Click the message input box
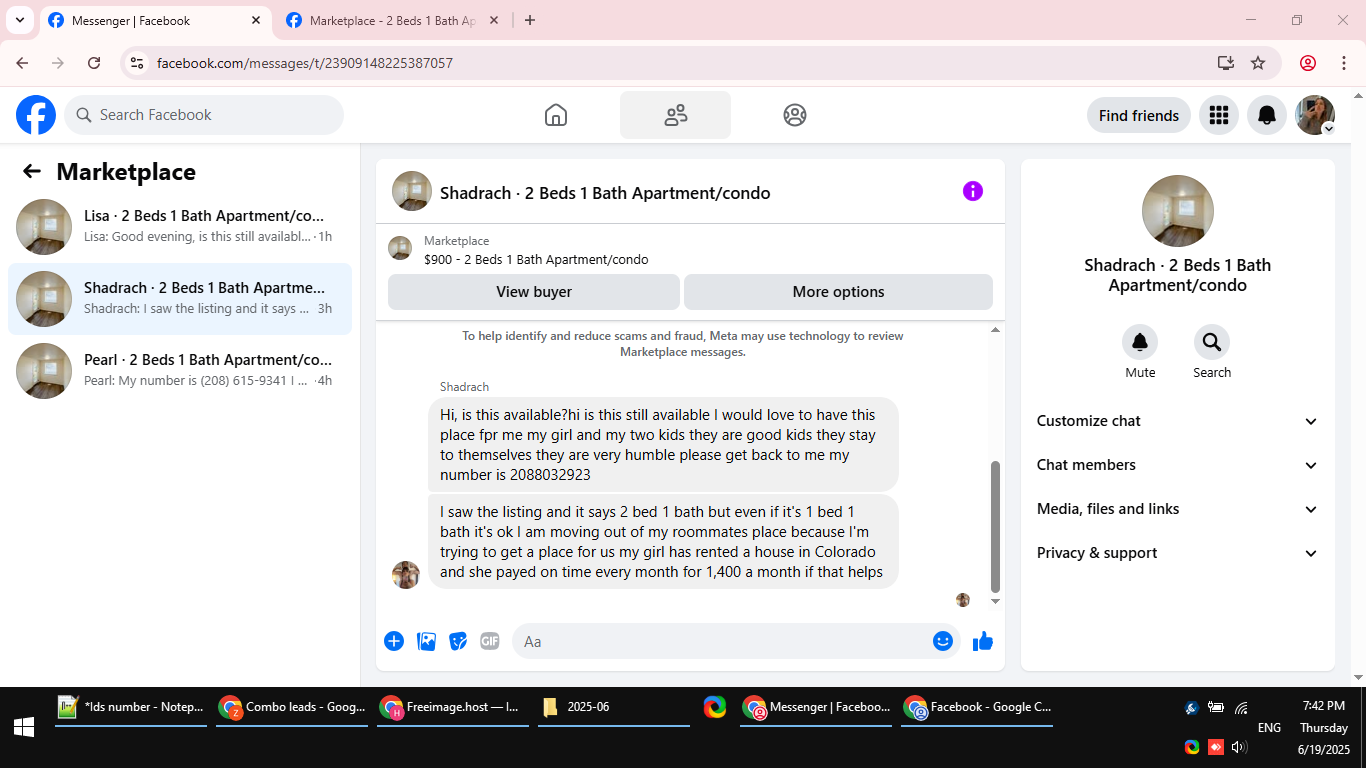This screenshot has height=768, width=1366. point(736,641)
